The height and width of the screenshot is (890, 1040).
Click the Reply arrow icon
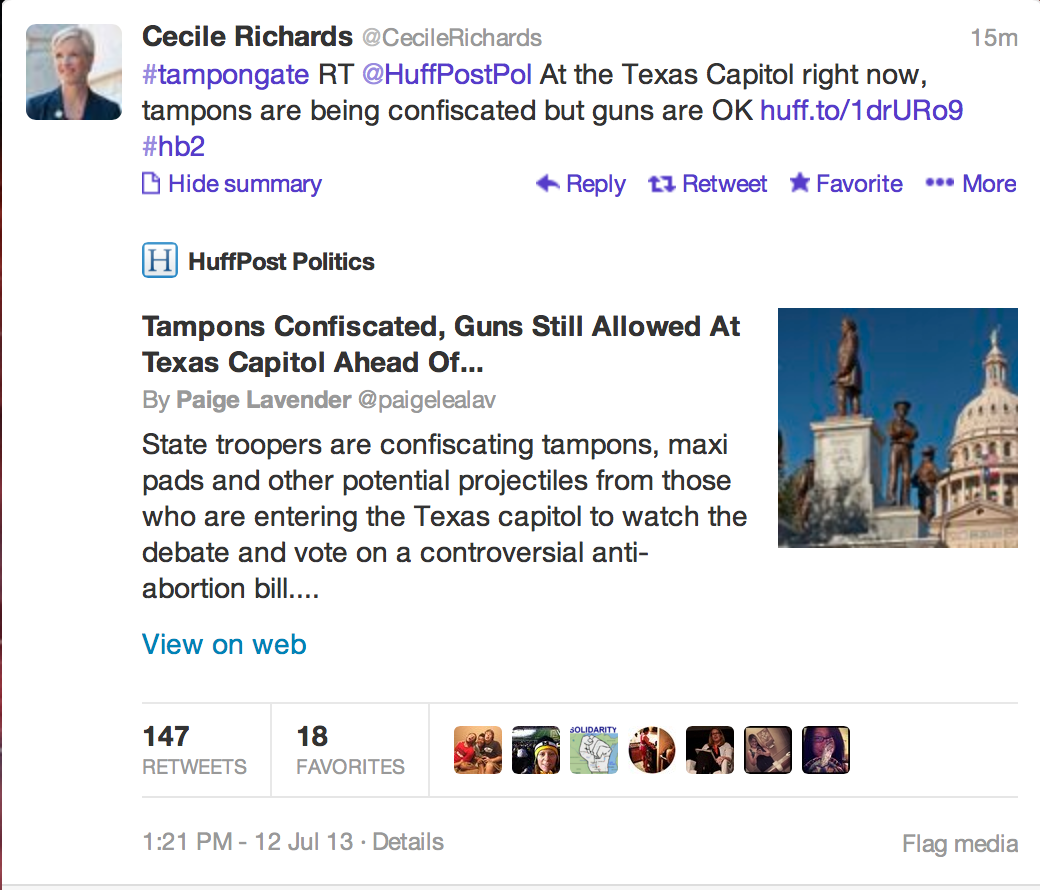[x=547, y=184]
